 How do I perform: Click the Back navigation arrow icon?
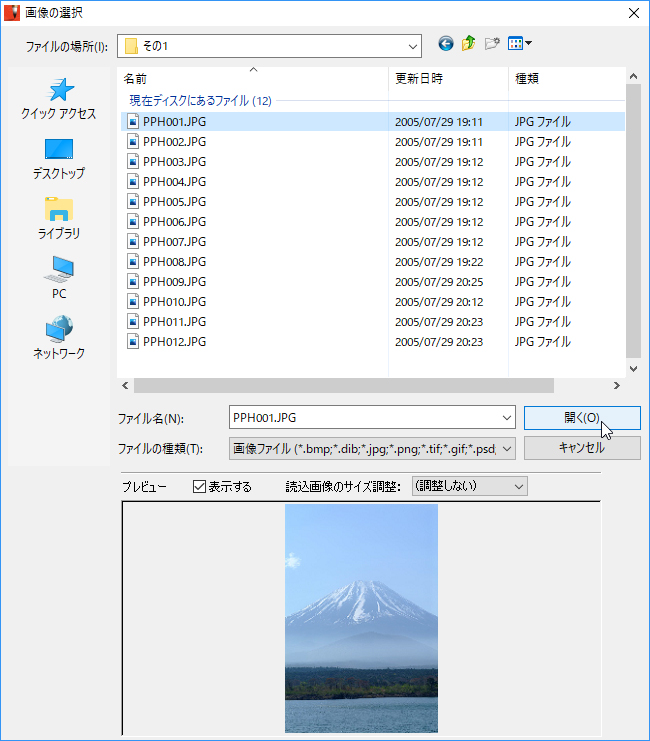446,44
